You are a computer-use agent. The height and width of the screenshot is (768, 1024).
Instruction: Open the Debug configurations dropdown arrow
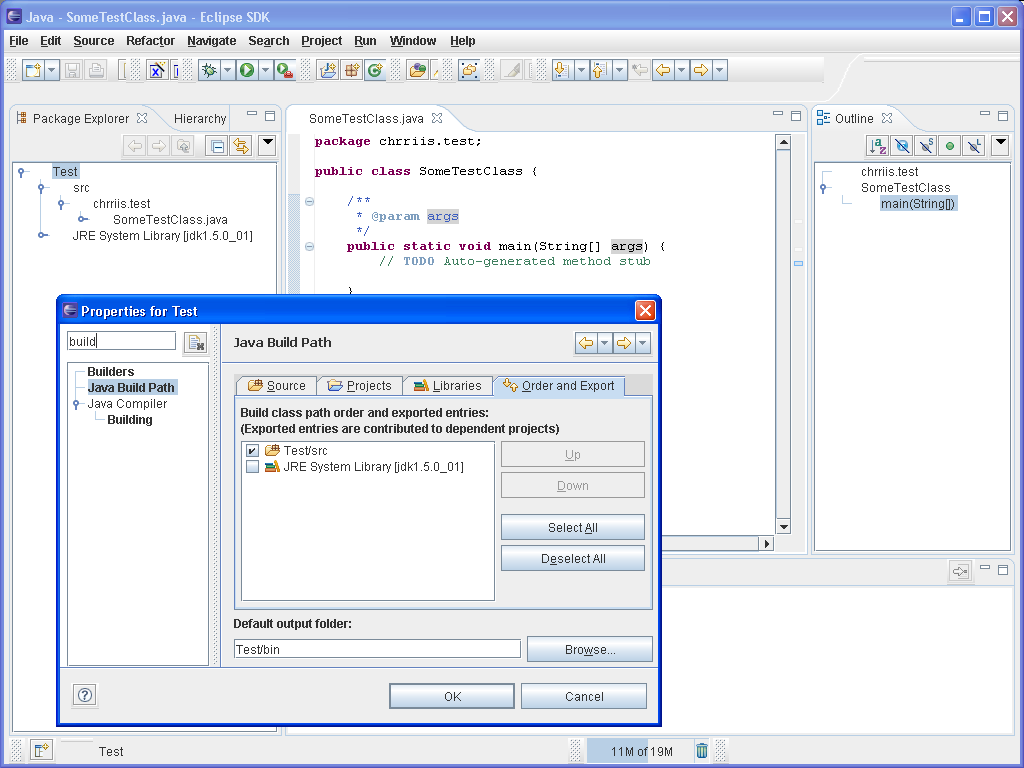[227, 70]
